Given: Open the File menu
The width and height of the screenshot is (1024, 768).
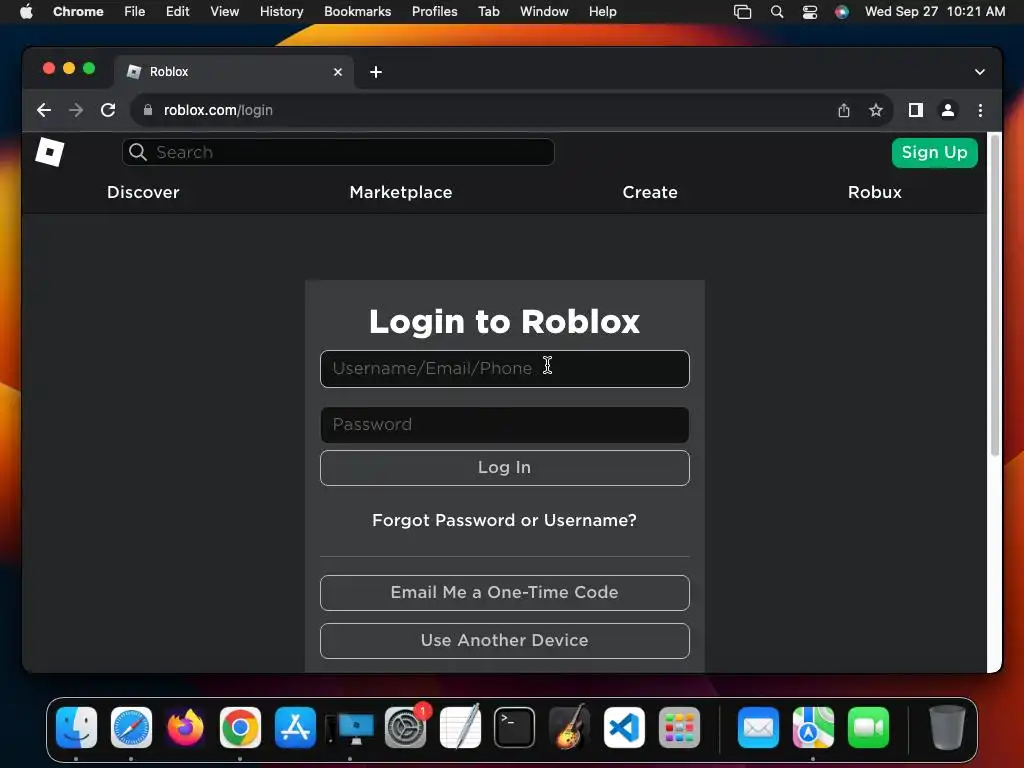Looking at the screenshot, I should click(x=135, y=12).
